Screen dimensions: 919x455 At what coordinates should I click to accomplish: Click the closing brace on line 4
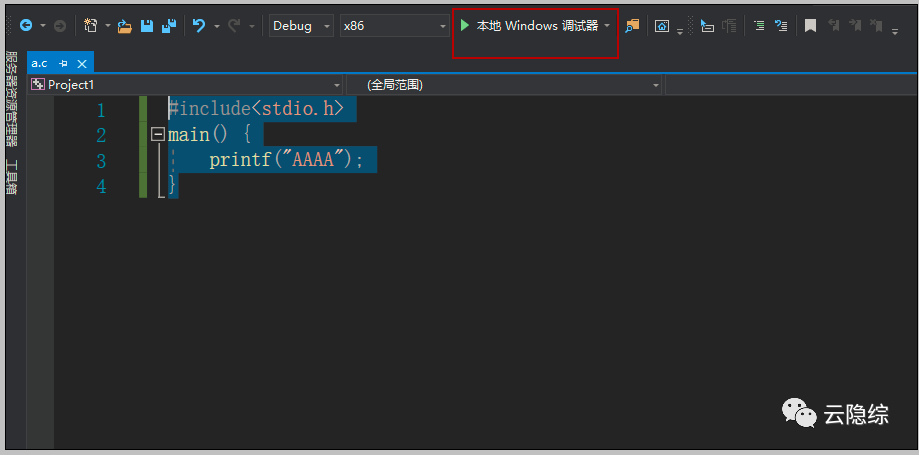172,186
